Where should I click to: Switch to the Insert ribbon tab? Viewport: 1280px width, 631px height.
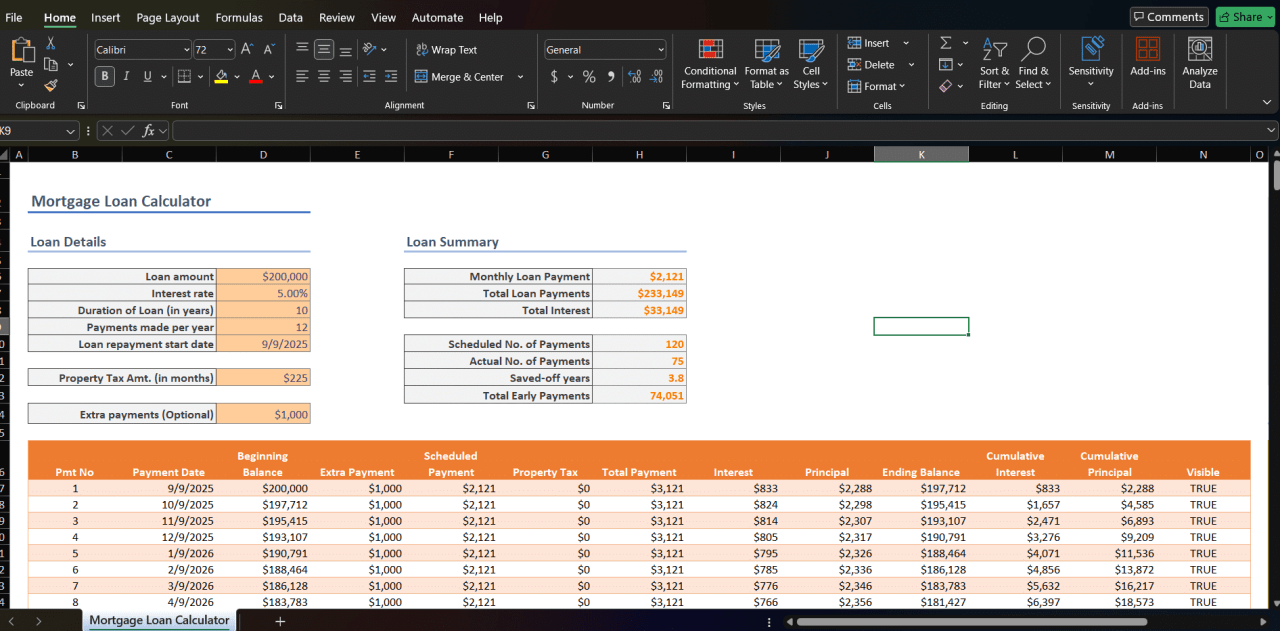[x=105, y=17]
